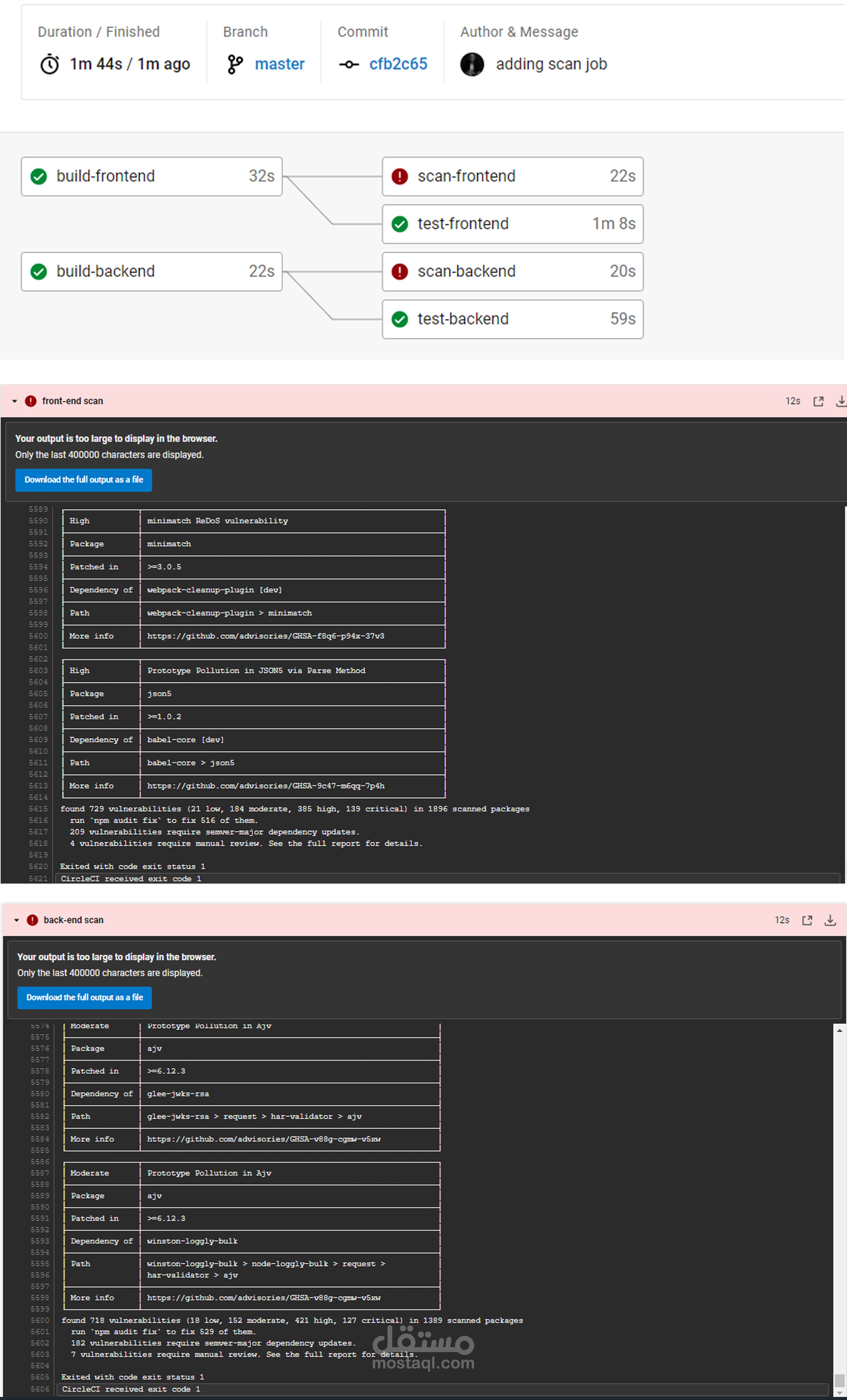Screen dimensions: 847x1400
Task: Click the author avatar image
Action: pyautogui.click(x=472, y=64)
